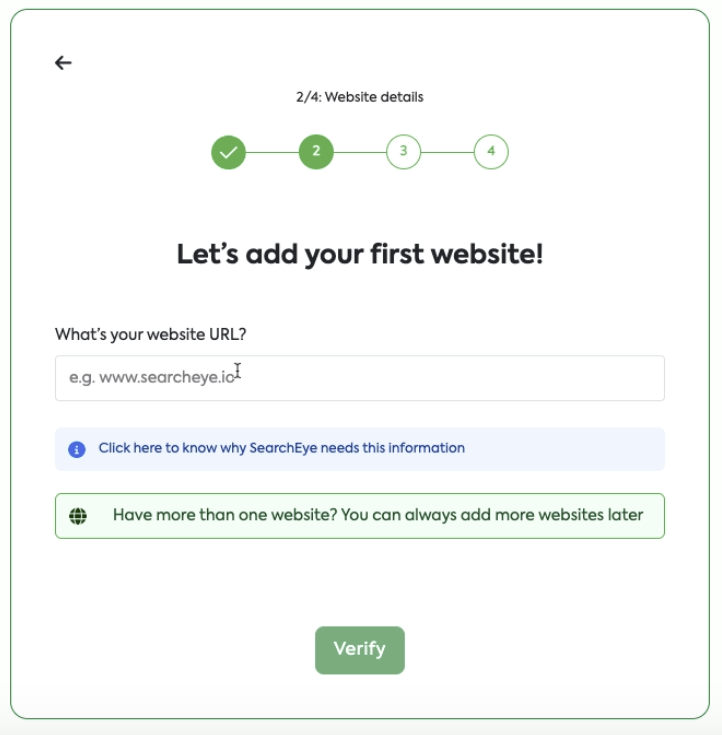The image size is (722, 735).
Task: Select step 2 circle in the stepper
Action: [x=316, y=152]
